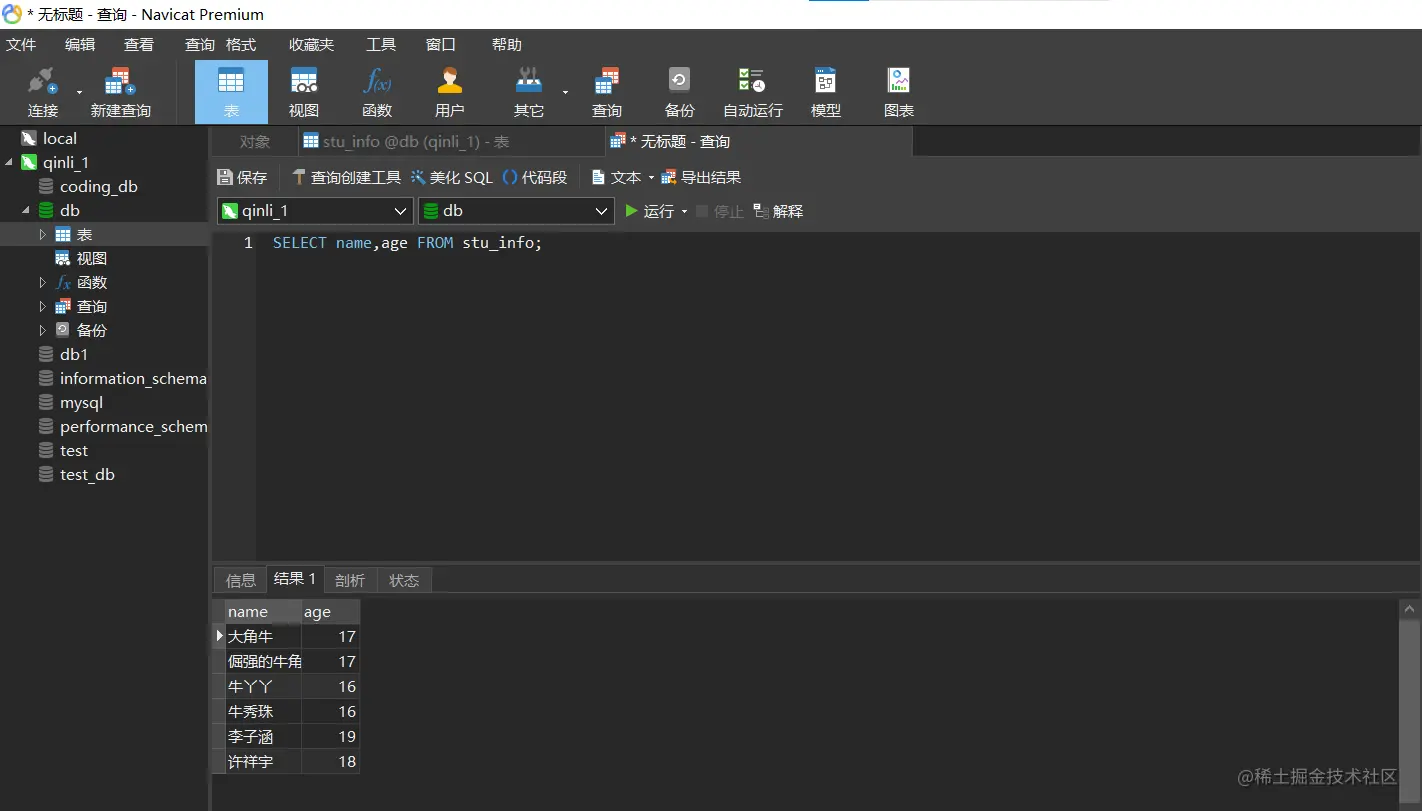The height and width of the screenshot is (811, 1422).
Task: Expand the 函数 functions tree node
Action: [x=43, y=282]
